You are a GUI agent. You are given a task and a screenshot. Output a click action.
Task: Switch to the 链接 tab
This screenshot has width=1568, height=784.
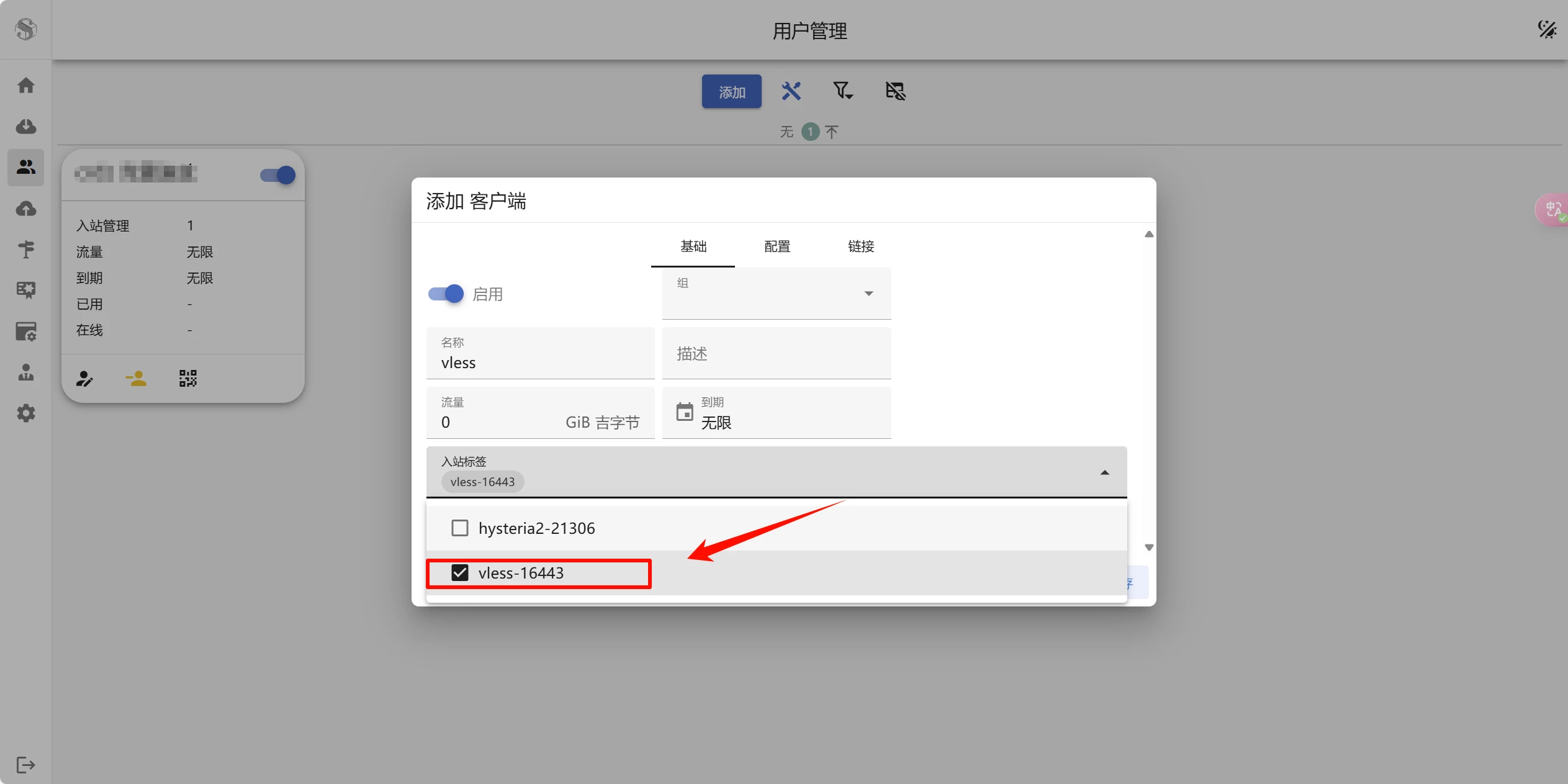[860, 246]
